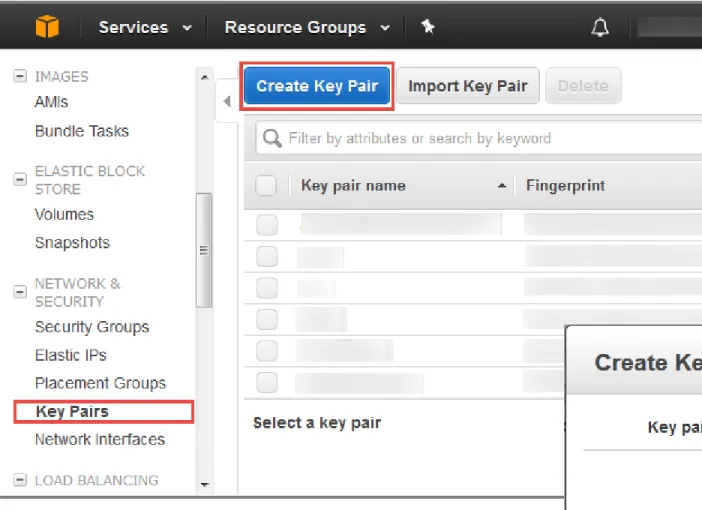Open Placement Groups in the sidebar
The height and width of the screenshot is (510, 702).
point(100,383)
